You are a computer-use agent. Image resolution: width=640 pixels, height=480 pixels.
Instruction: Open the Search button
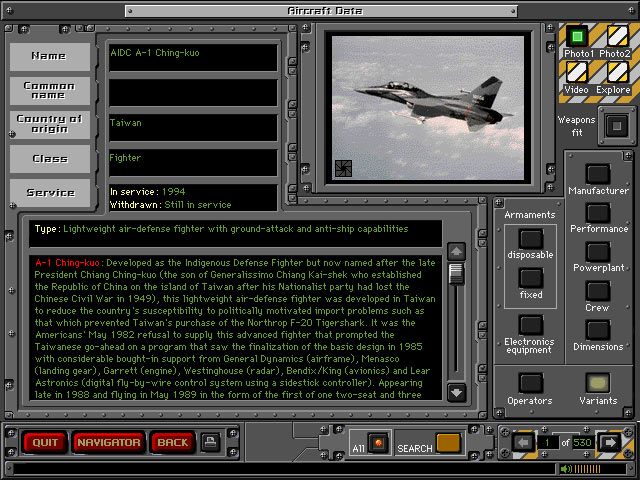448,443
